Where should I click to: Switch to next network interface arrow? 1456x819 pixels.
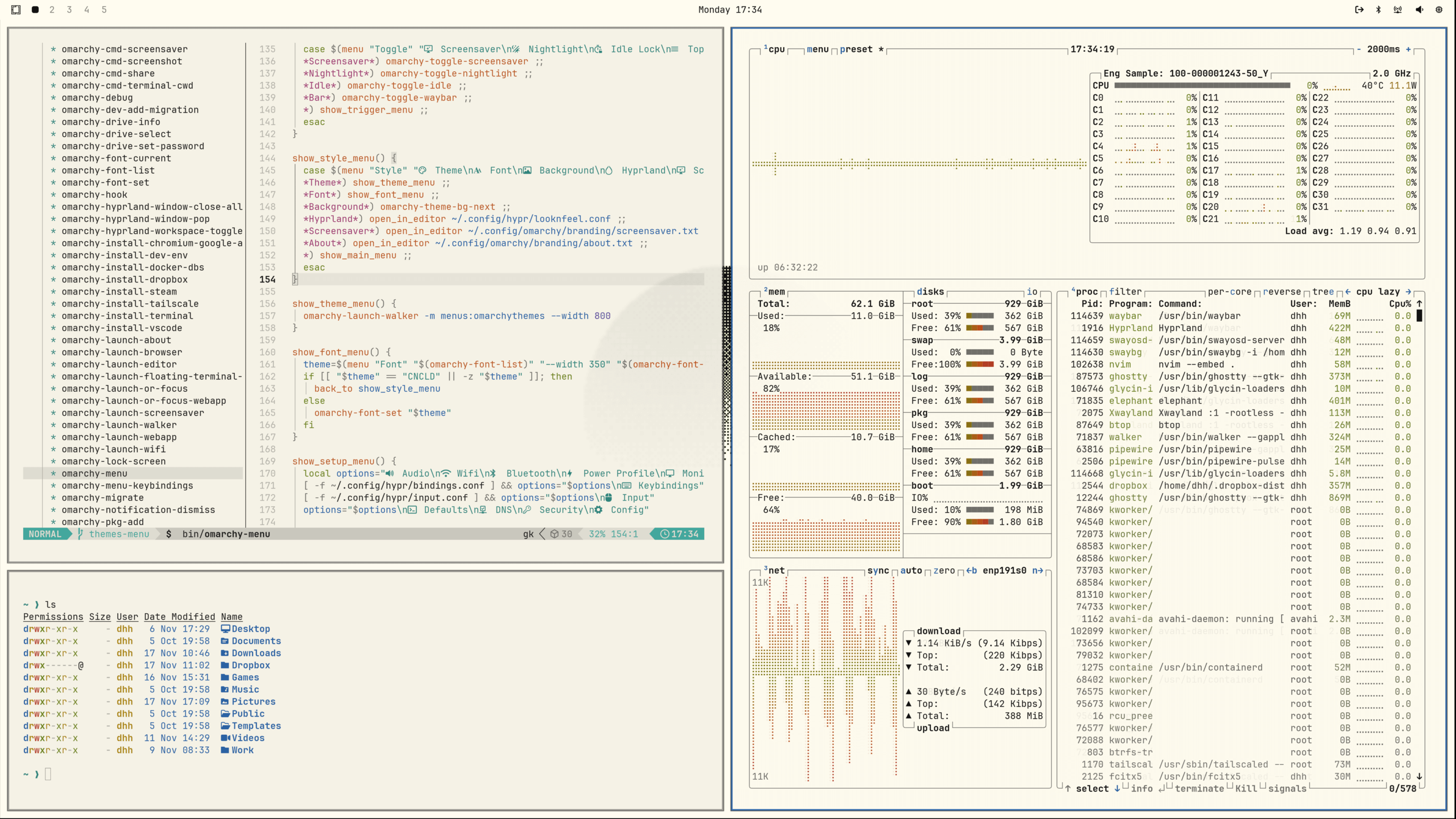point(1037,570)
